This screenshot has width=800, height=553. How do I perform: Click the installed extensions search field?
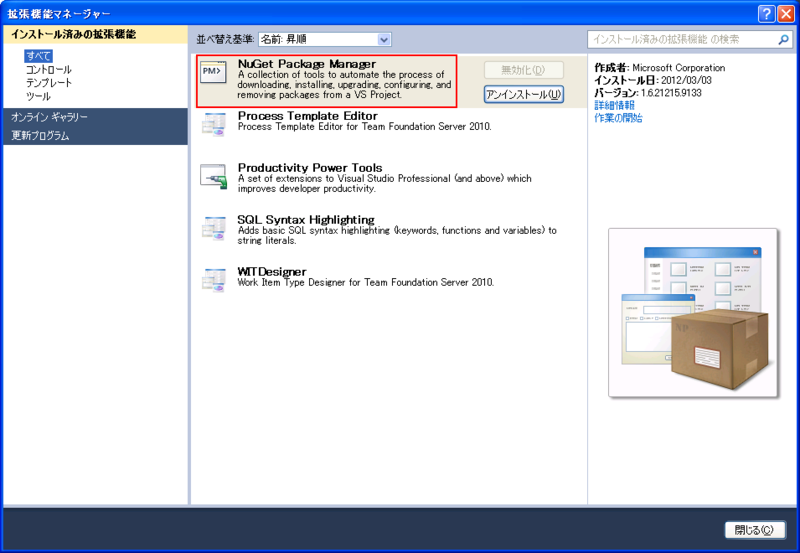pyautogui.click(x=690, y=39)
